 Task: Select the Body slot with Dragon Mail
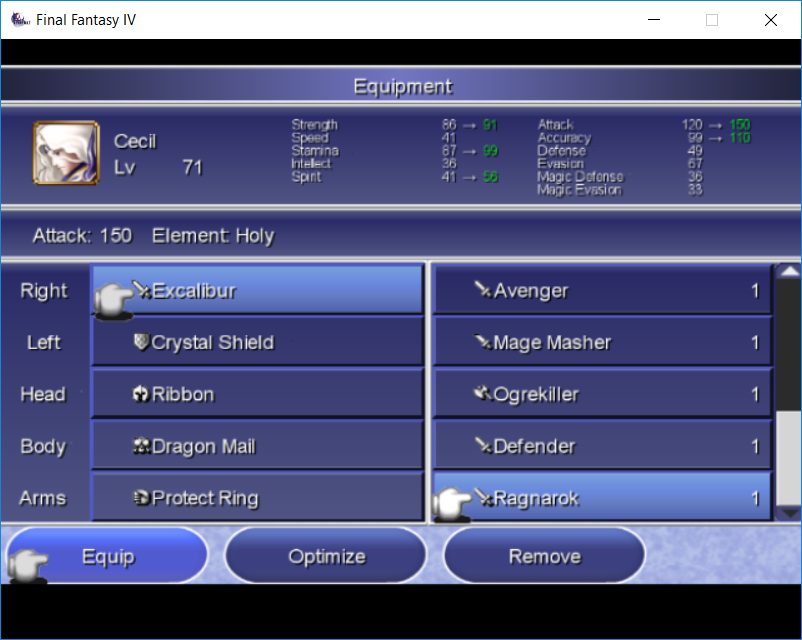pos(257,445)
